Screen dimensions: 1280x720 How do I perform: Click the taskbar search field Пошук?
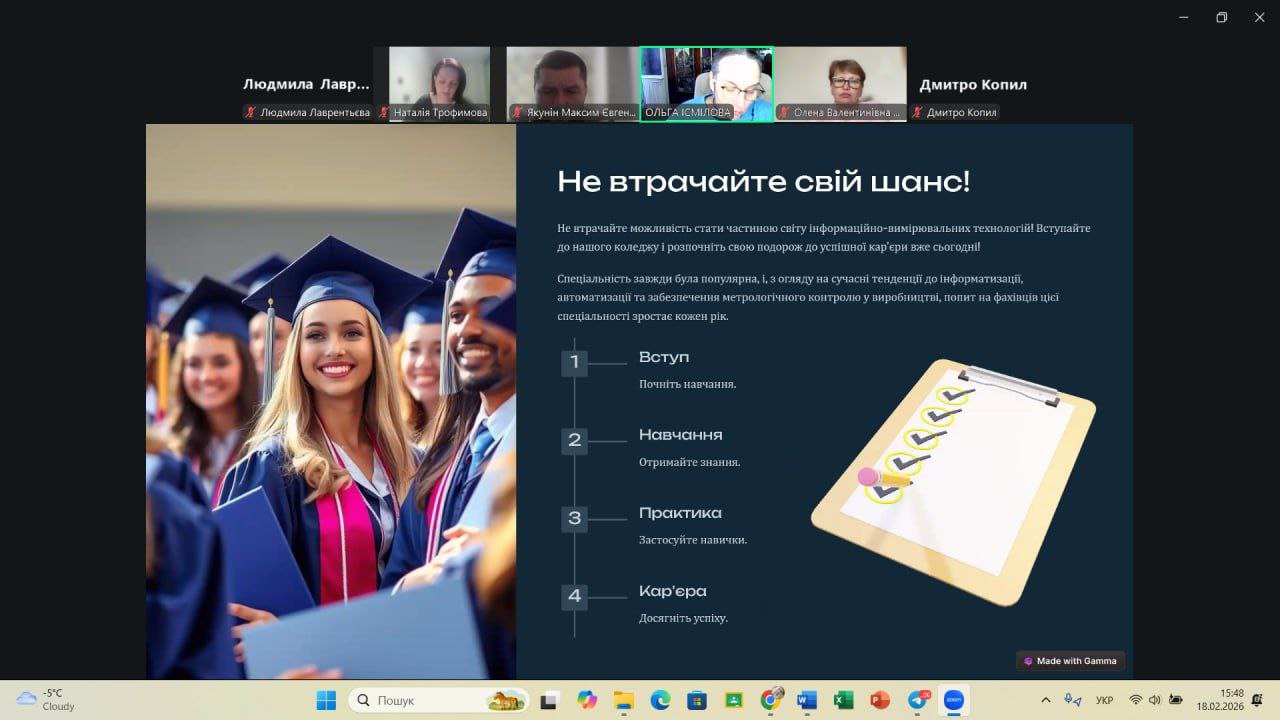[x=438, y=700]
